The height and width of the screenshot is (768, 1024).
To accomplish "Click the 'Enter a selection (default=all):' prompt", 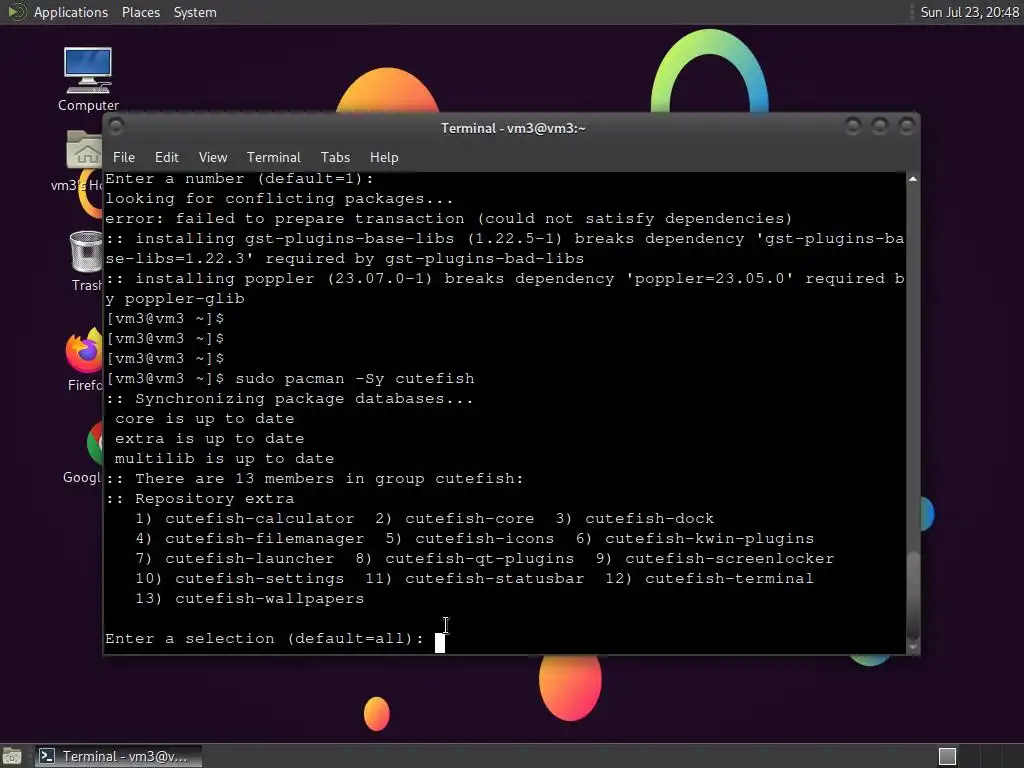I will pyautogui.click(x=264, y=639).
